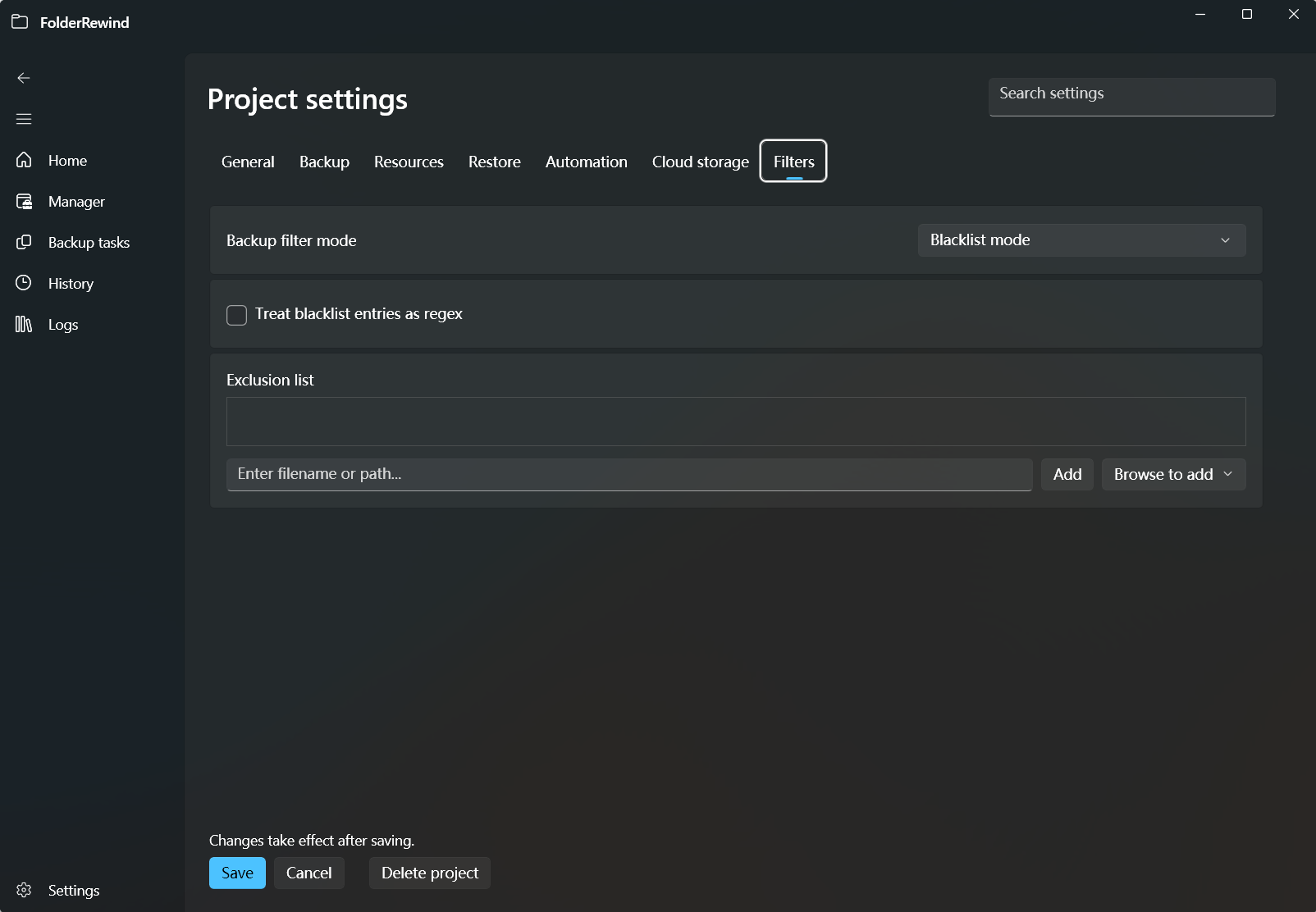Click Delete project button

430,873
